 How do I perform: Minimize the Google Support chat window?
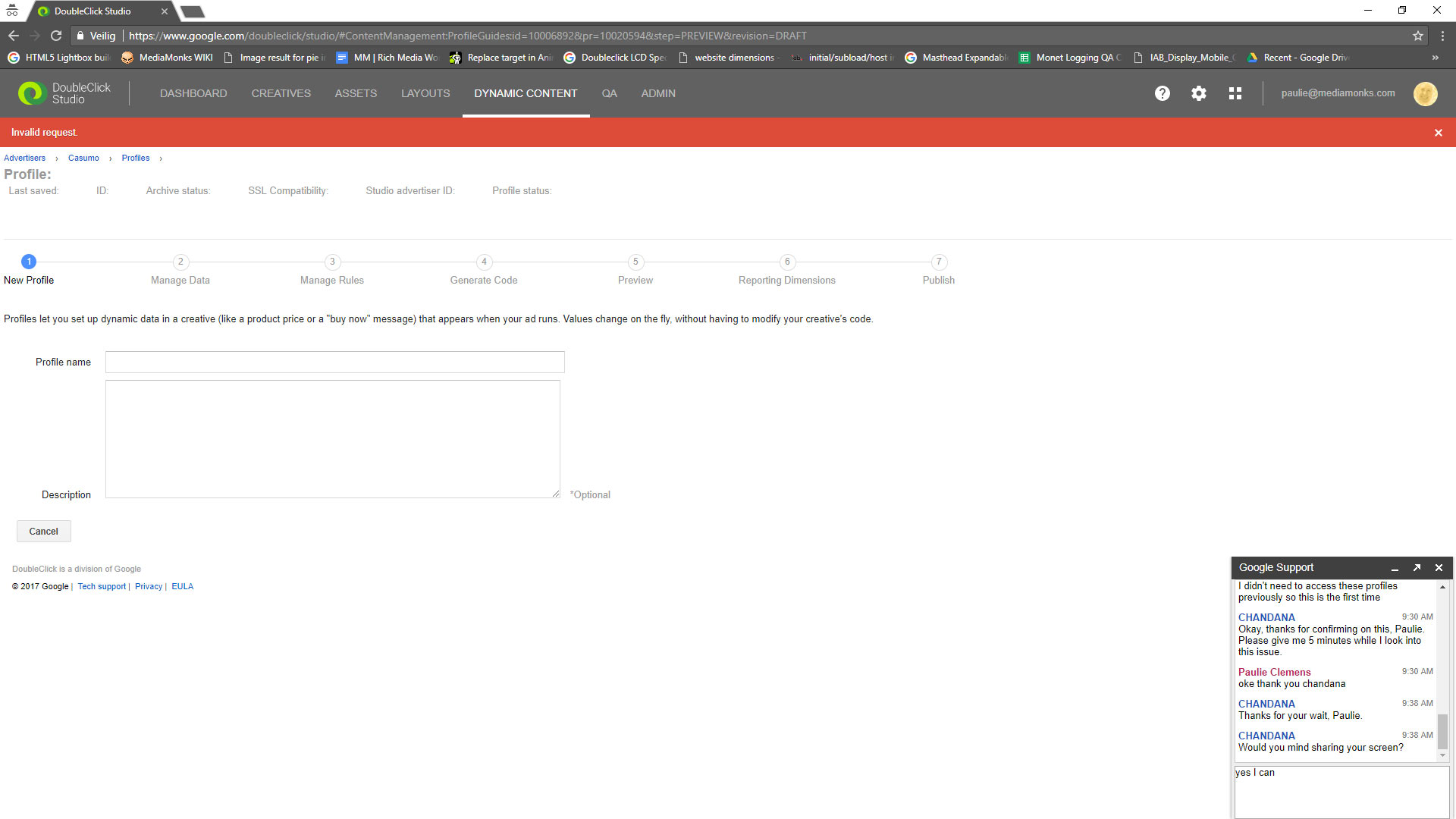pyautogui.click(x=1395, y=568)
